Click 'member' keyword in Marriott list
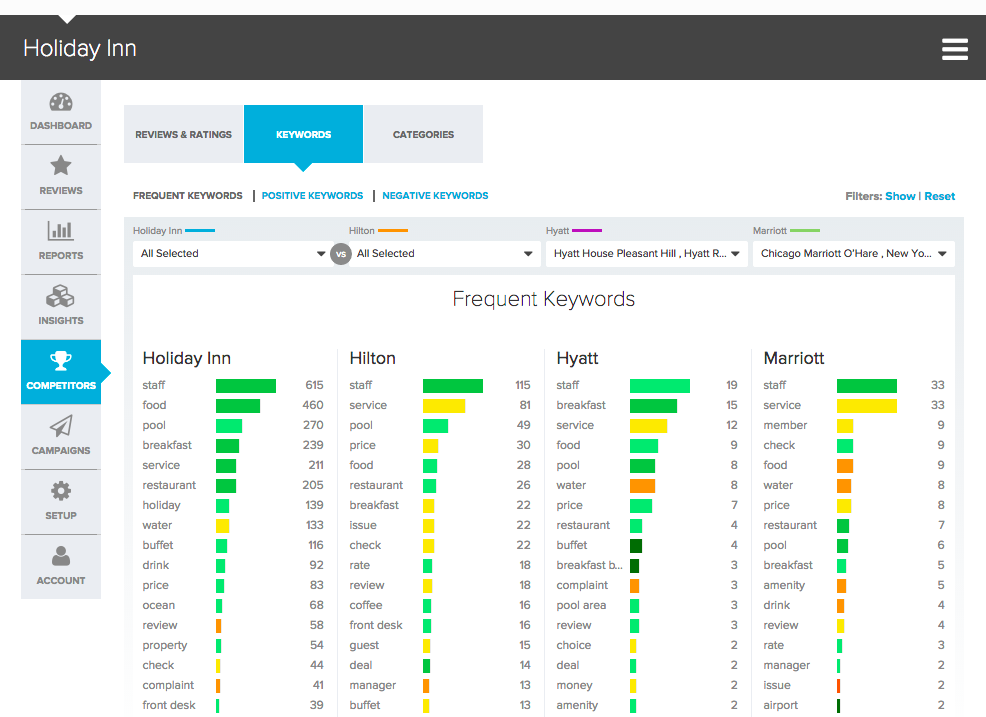Screen dimensions: 986x717 [x=785, y=425]
